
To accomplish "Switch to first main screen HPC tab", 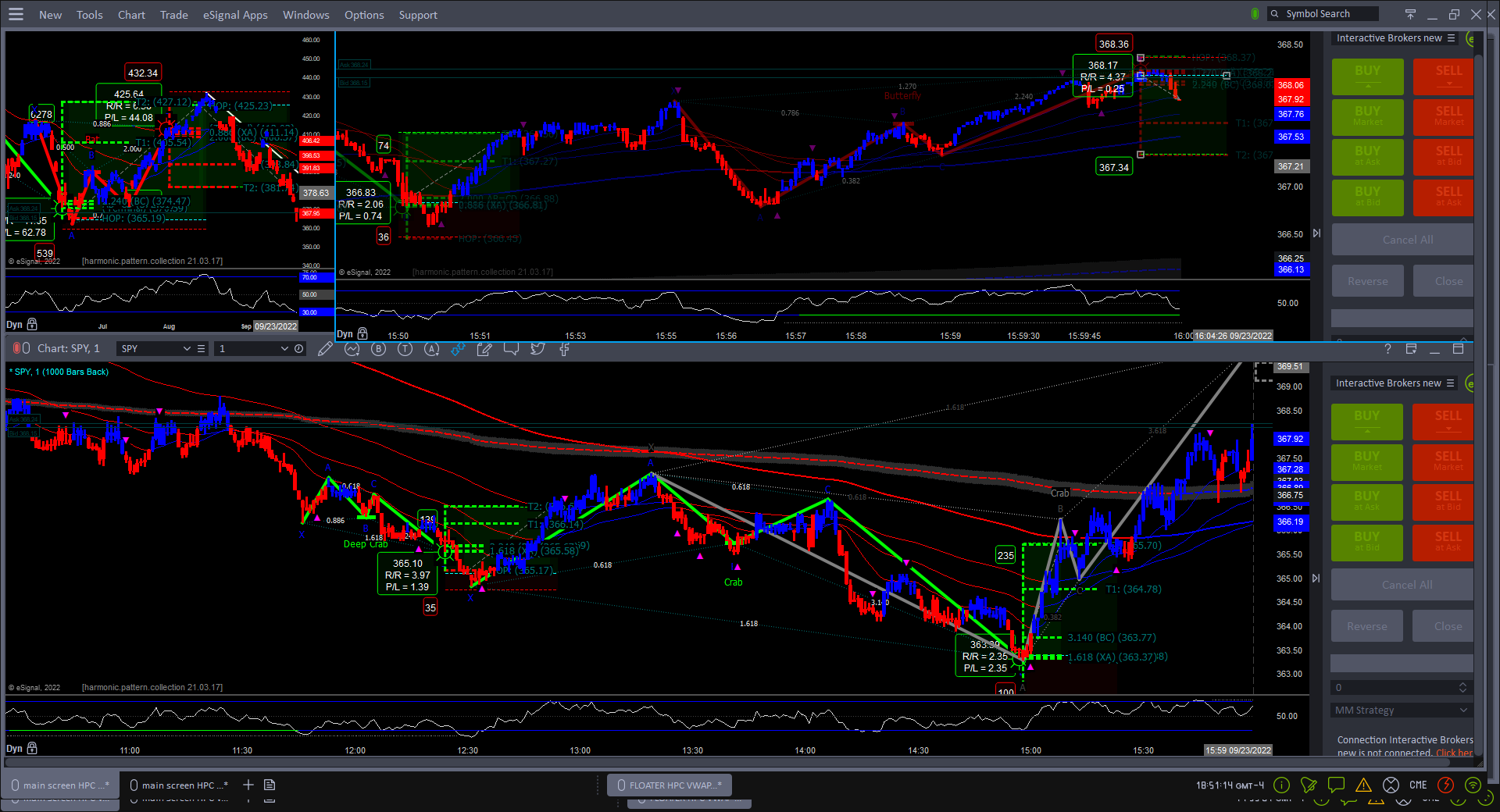I will pos(60,785).
